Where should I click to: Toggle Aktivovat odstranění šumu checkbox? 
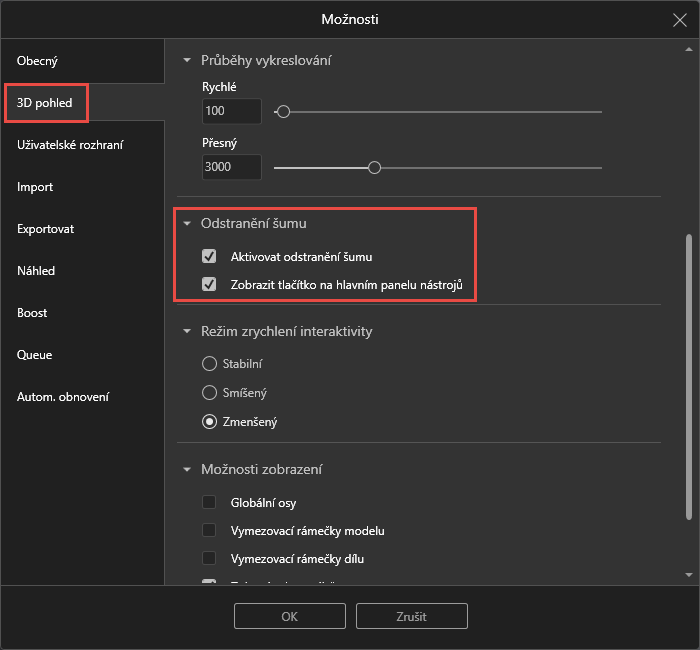pos(209,257)
